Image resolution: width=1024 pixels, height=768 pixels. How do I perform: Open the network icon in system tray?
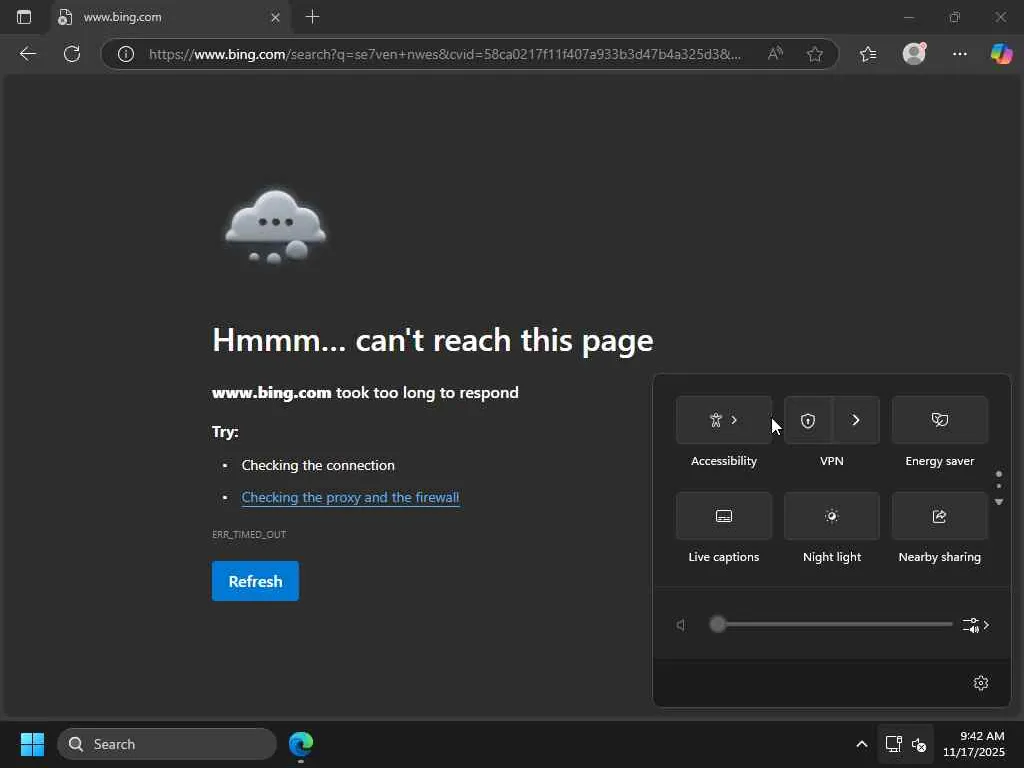(x=893, y=744)
